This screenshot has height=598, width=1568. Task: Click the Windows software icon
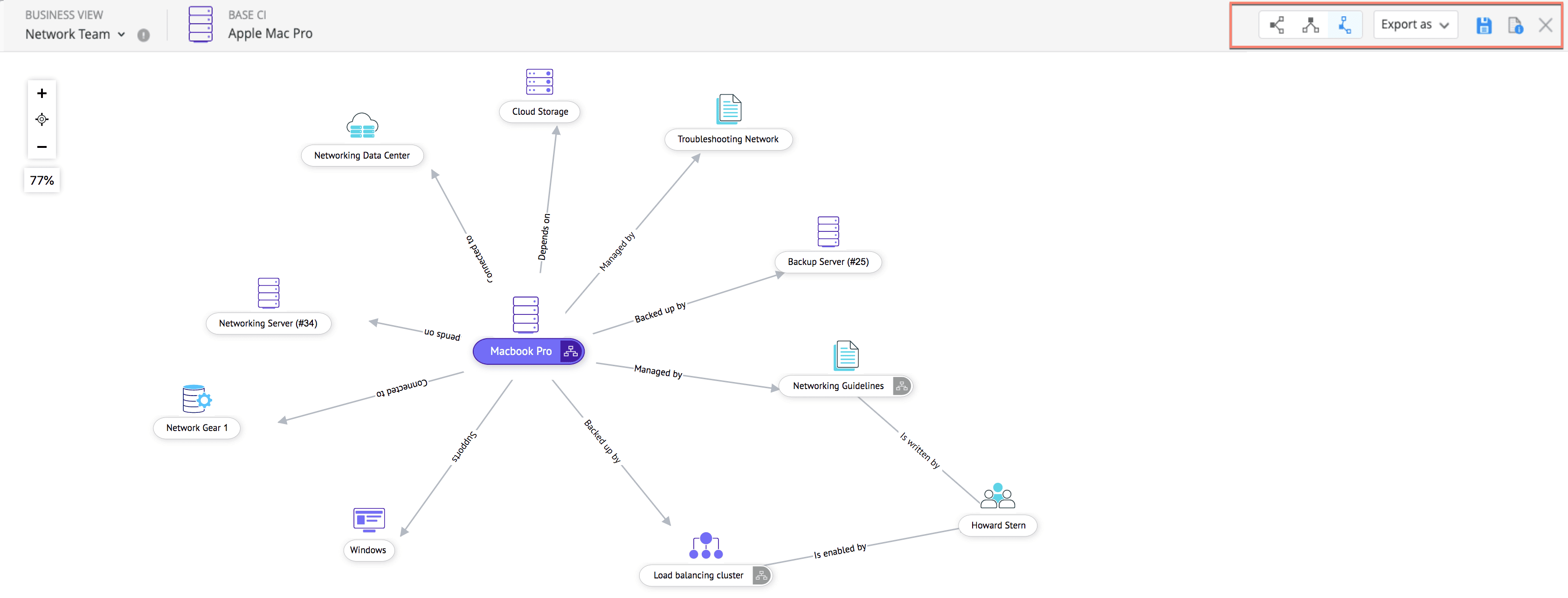coord(369,520)
